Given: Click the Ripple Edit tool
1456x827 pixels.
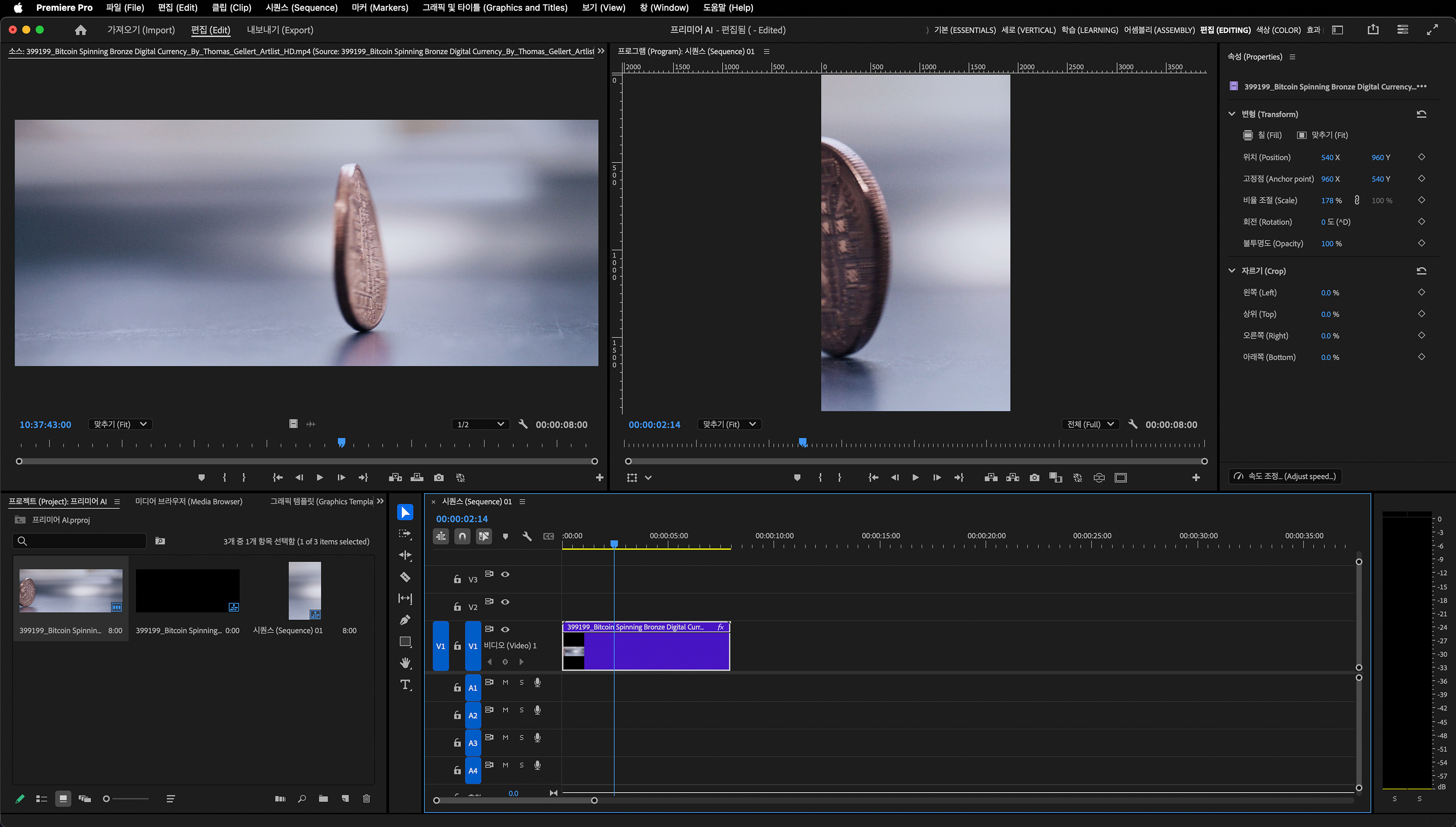Looking at the screenshot, I should click(405, 555).
